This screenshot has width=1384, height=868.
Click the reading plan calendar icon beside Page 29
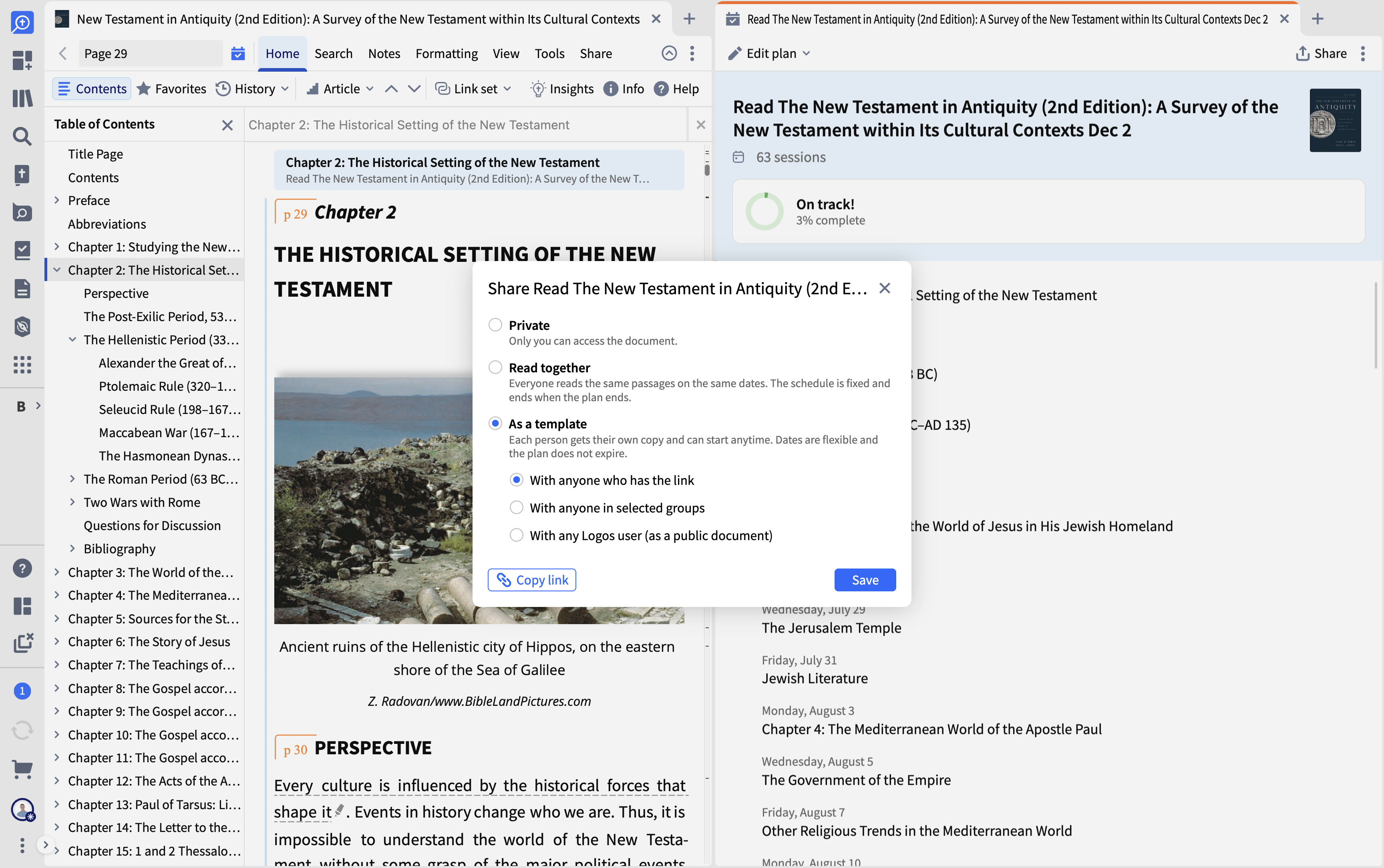(237, 53)
